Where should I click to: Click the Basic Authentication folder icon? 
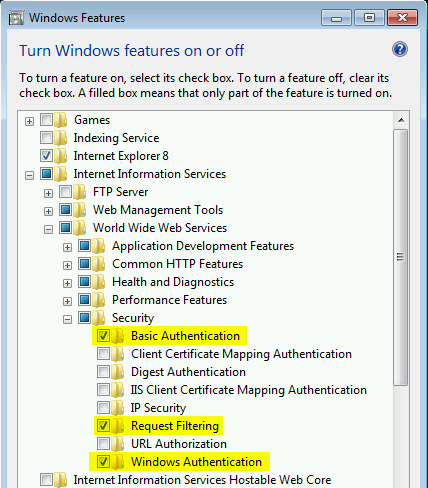(118, 336)
